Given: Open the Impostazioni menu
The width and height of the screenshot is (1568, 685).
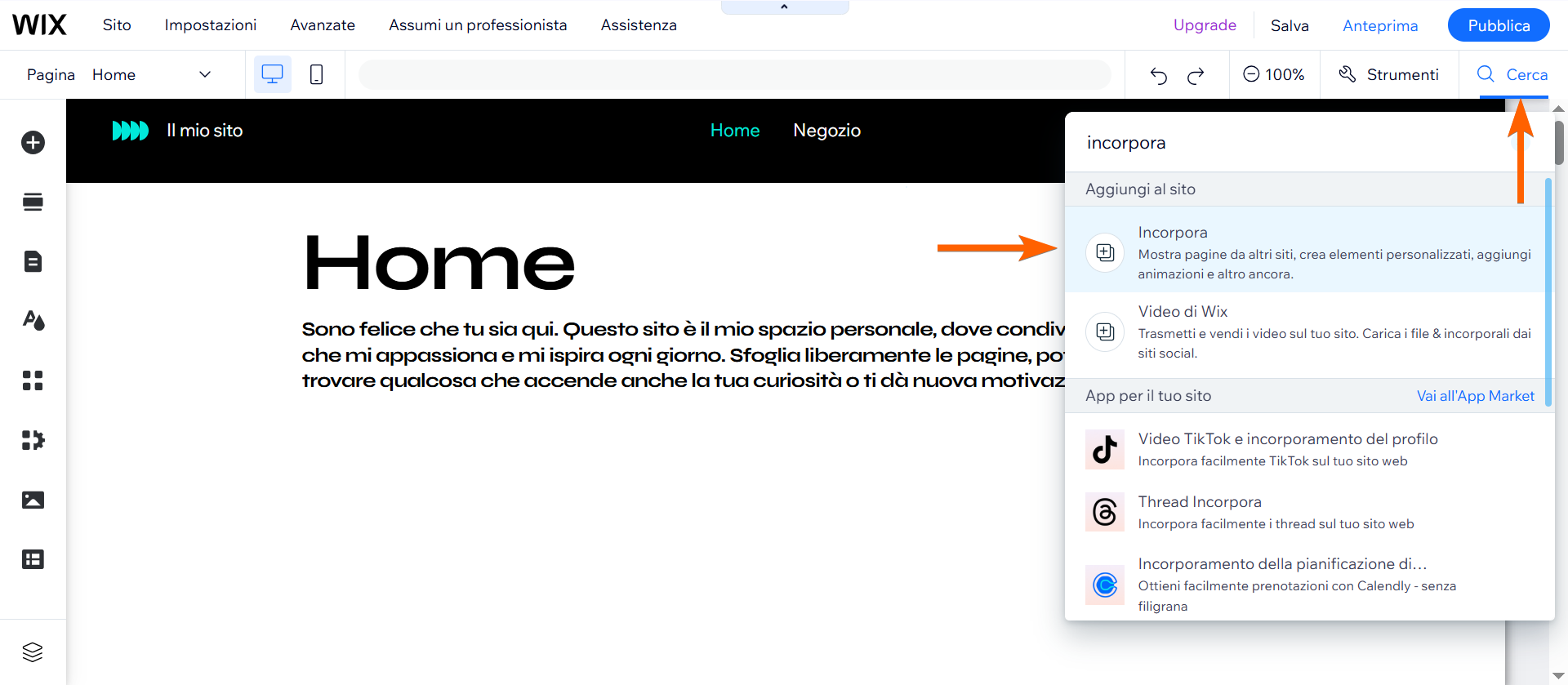Looking at the screenshot, I should [x=211, y=24].
